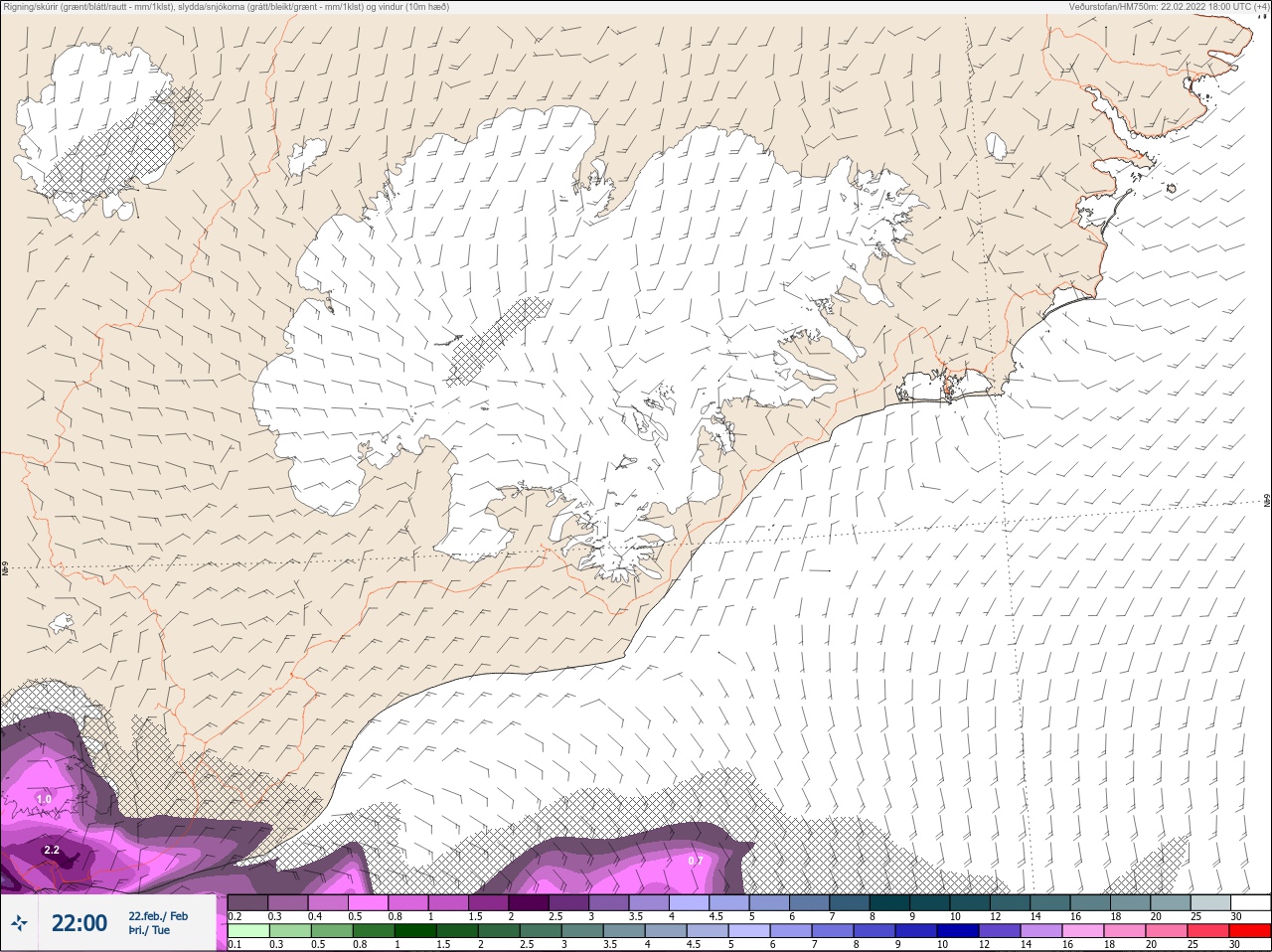
Task: Click the map title starting with Rigning/skúrir
Action: coord(227,7)
